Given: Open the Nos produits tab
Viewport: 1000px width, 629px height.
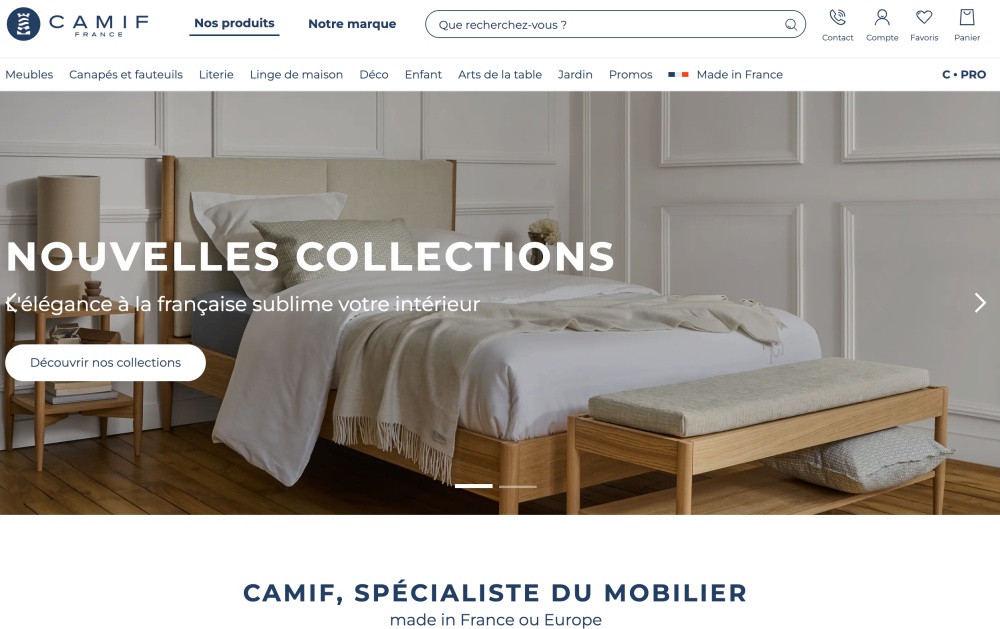Looking at the screenshot, I should [234, 24].
